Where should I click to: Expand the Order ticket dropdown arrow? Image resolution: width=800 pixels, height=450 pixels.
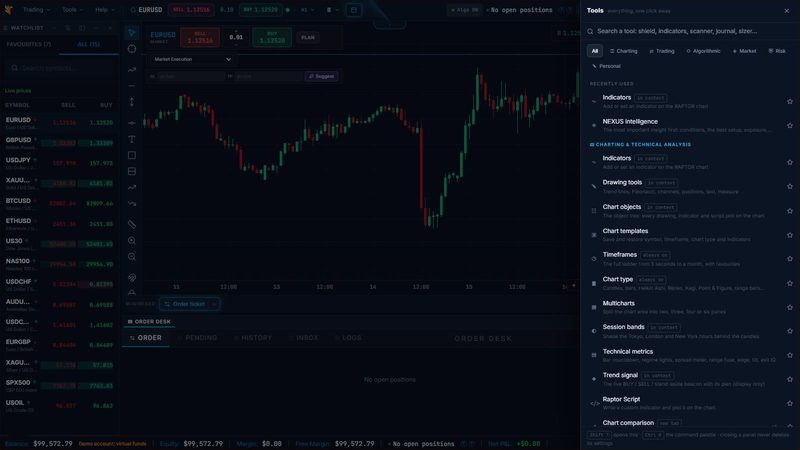click(x=214, y=304)
